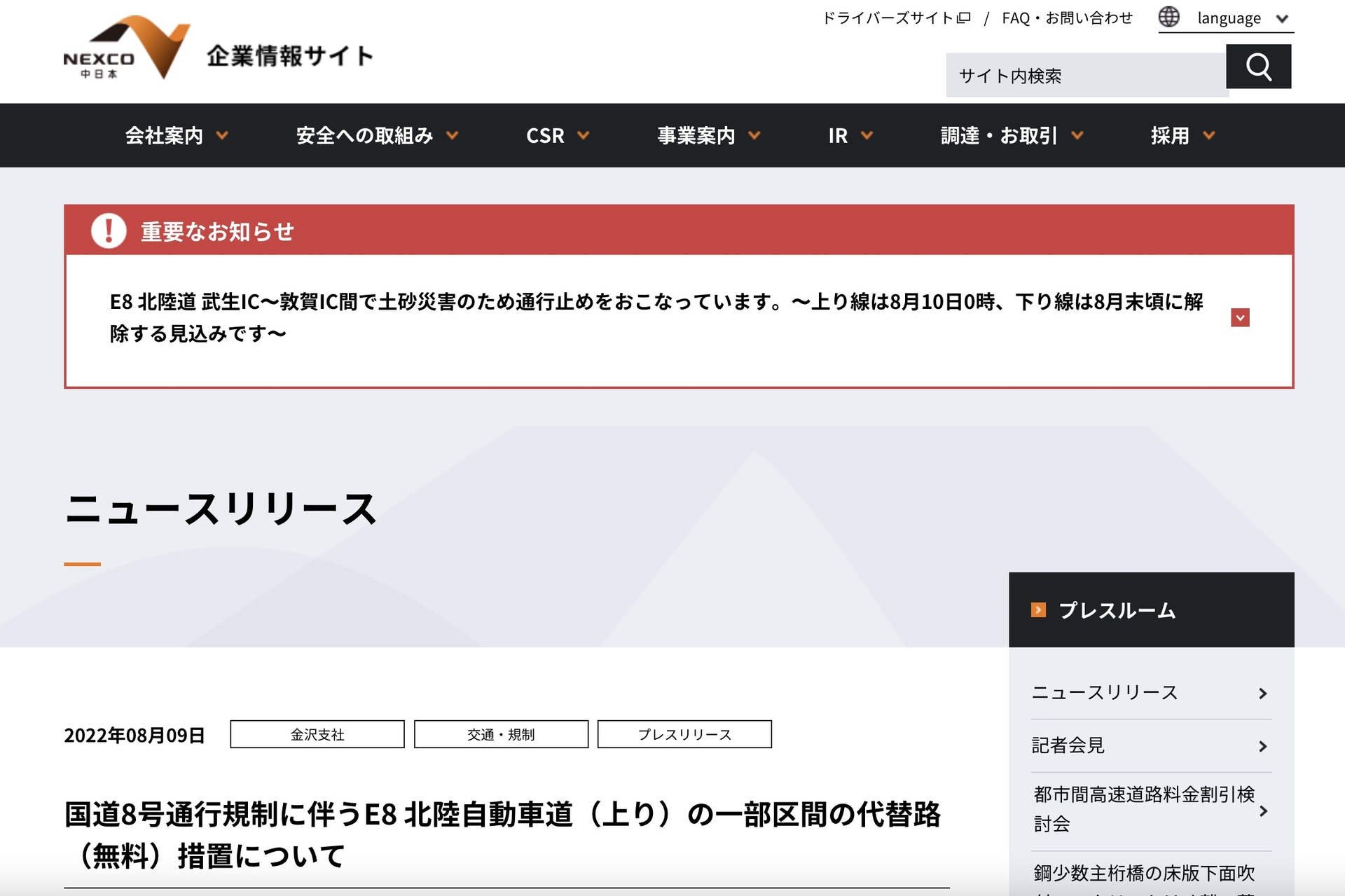Click the external-link icon beside ドライバーズサイト
The image size is (1345, 896).
(x=964, y=18)
